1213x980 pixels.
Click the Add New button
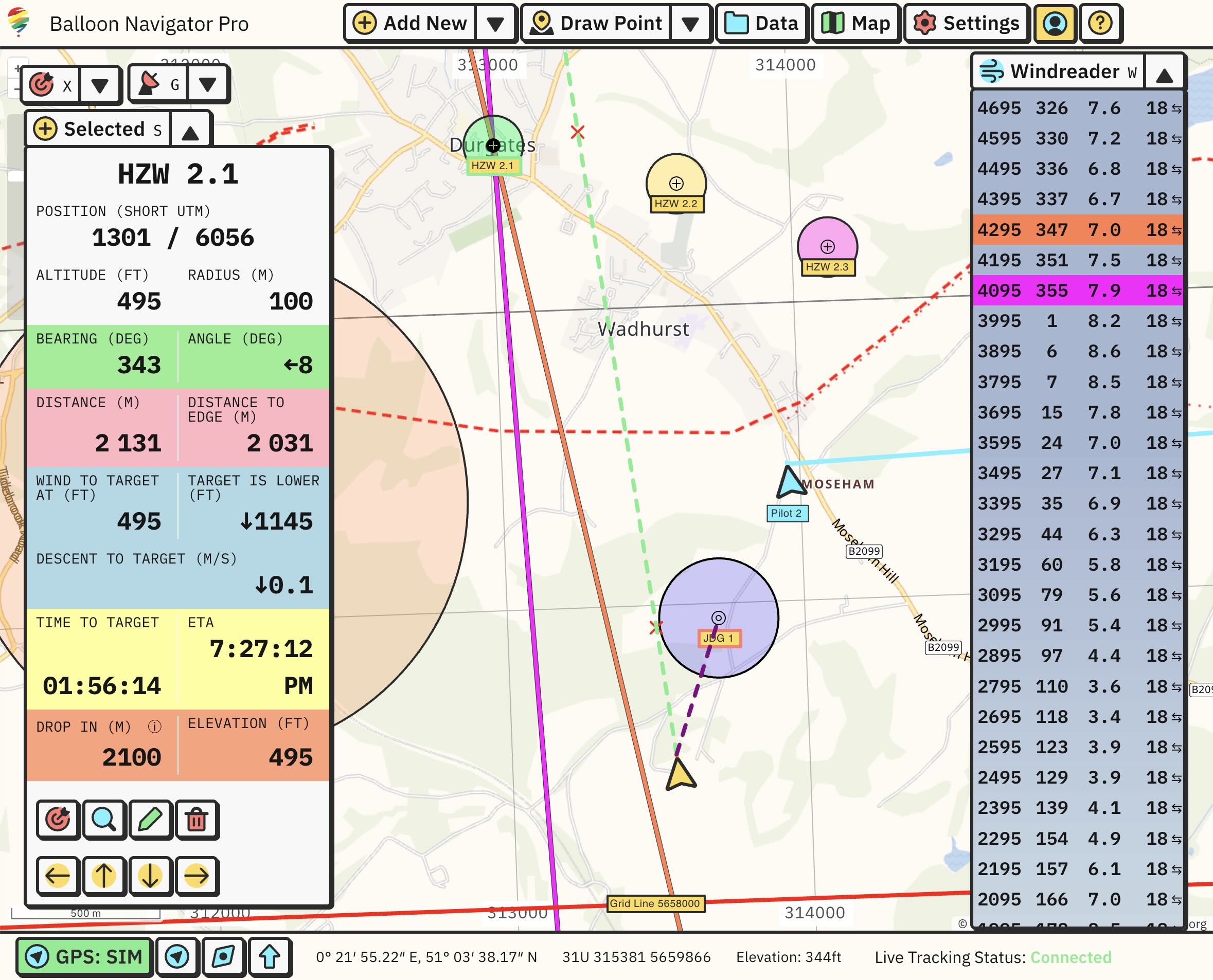410,23
